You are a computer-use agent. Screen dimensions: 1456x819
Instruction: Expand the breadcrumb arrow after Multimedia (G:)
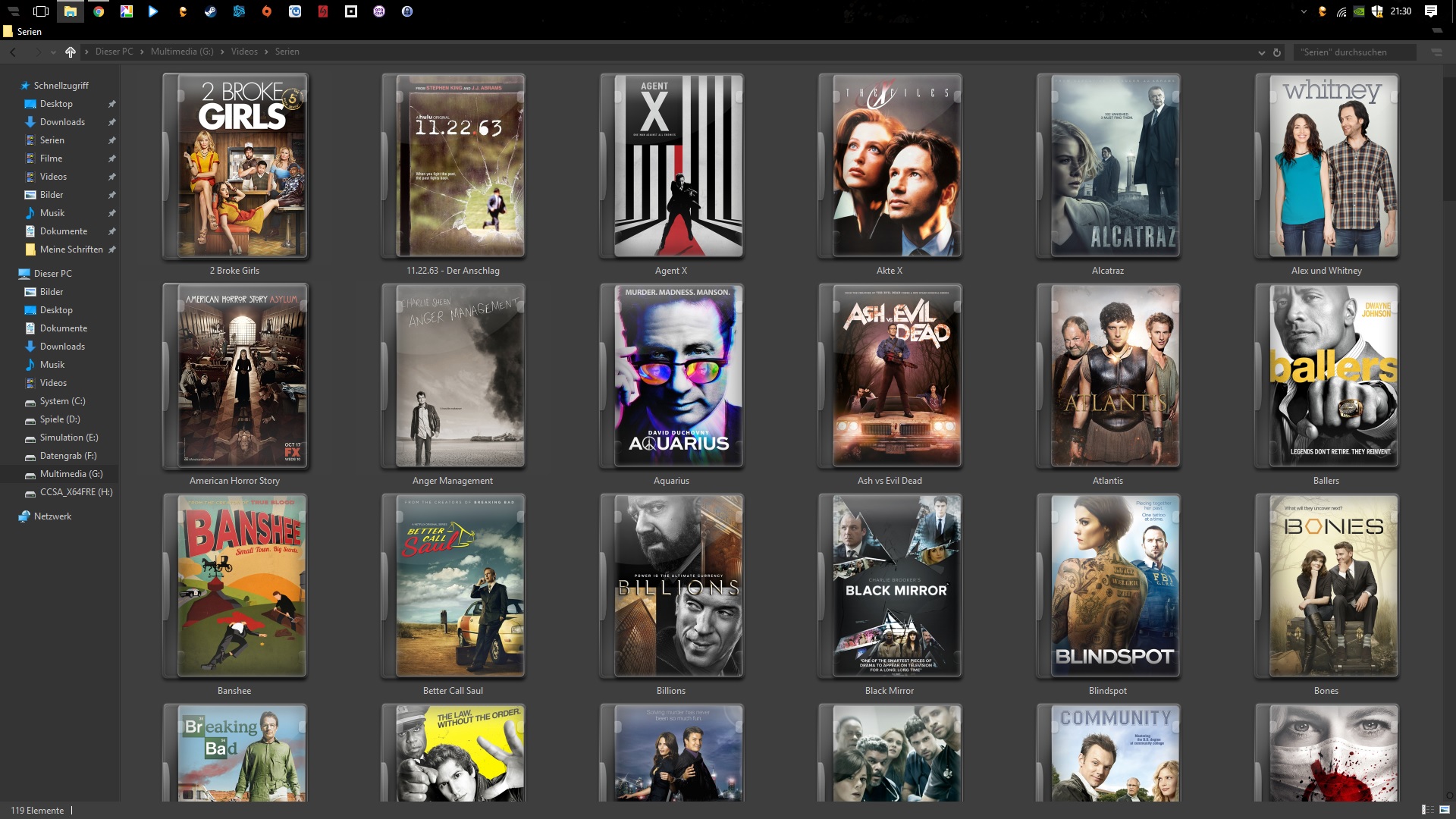click(x=222, y=52)
